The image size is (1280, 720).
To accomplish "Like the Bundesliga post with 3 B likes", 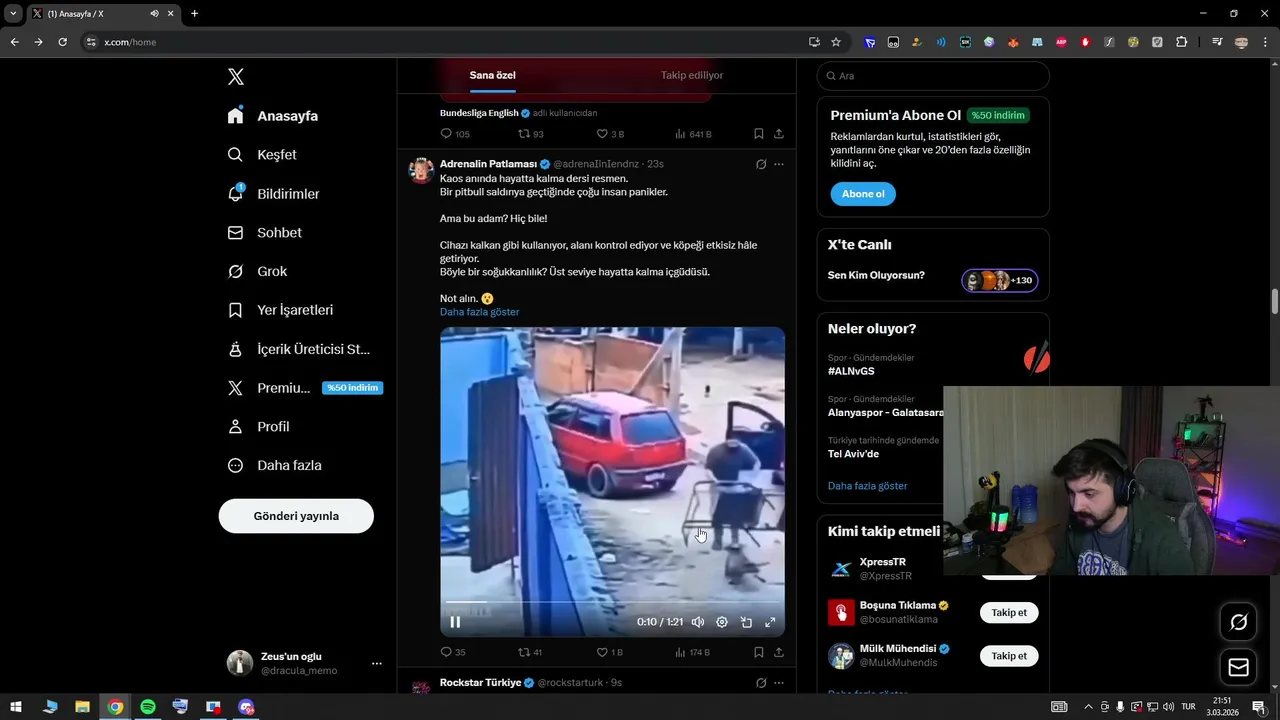I will [x=610, y=134].
